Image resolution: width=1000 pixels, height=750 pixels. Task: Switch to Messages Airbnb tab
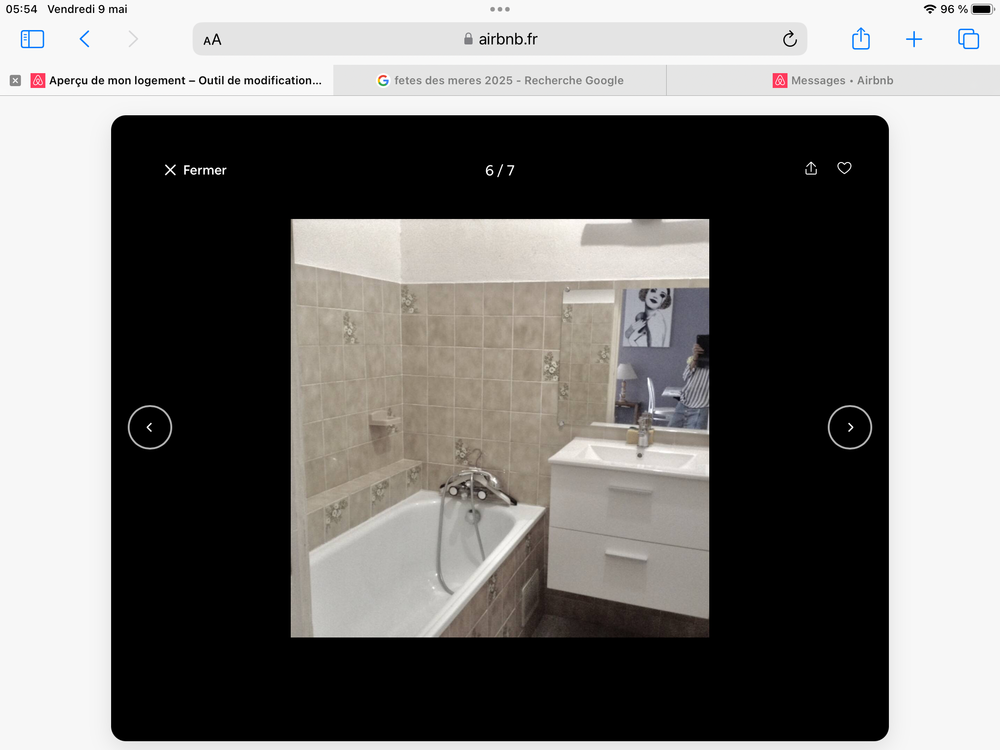[x=833, y=80]
